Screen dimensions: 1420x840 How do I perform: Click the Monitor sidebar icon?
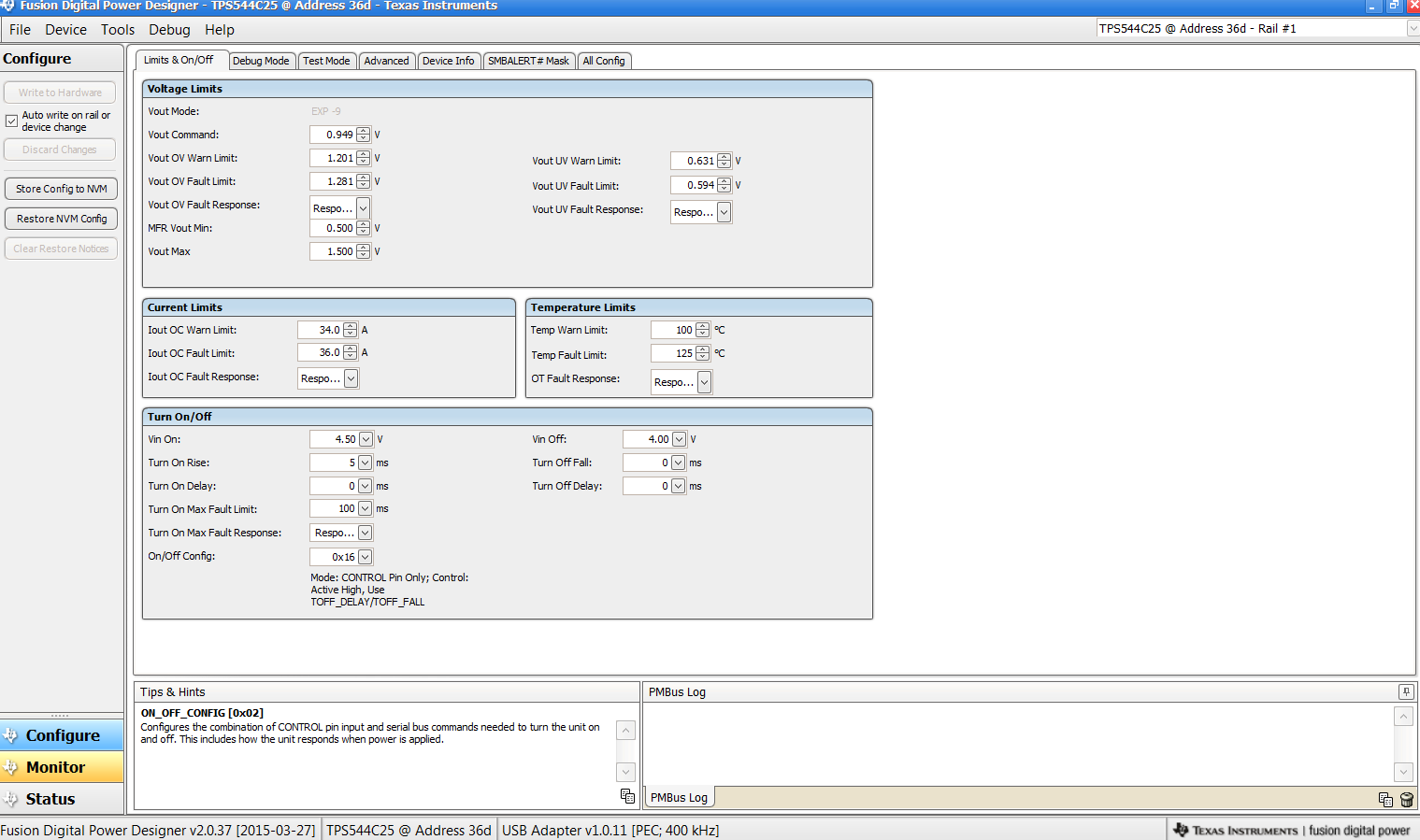(12, 767)
